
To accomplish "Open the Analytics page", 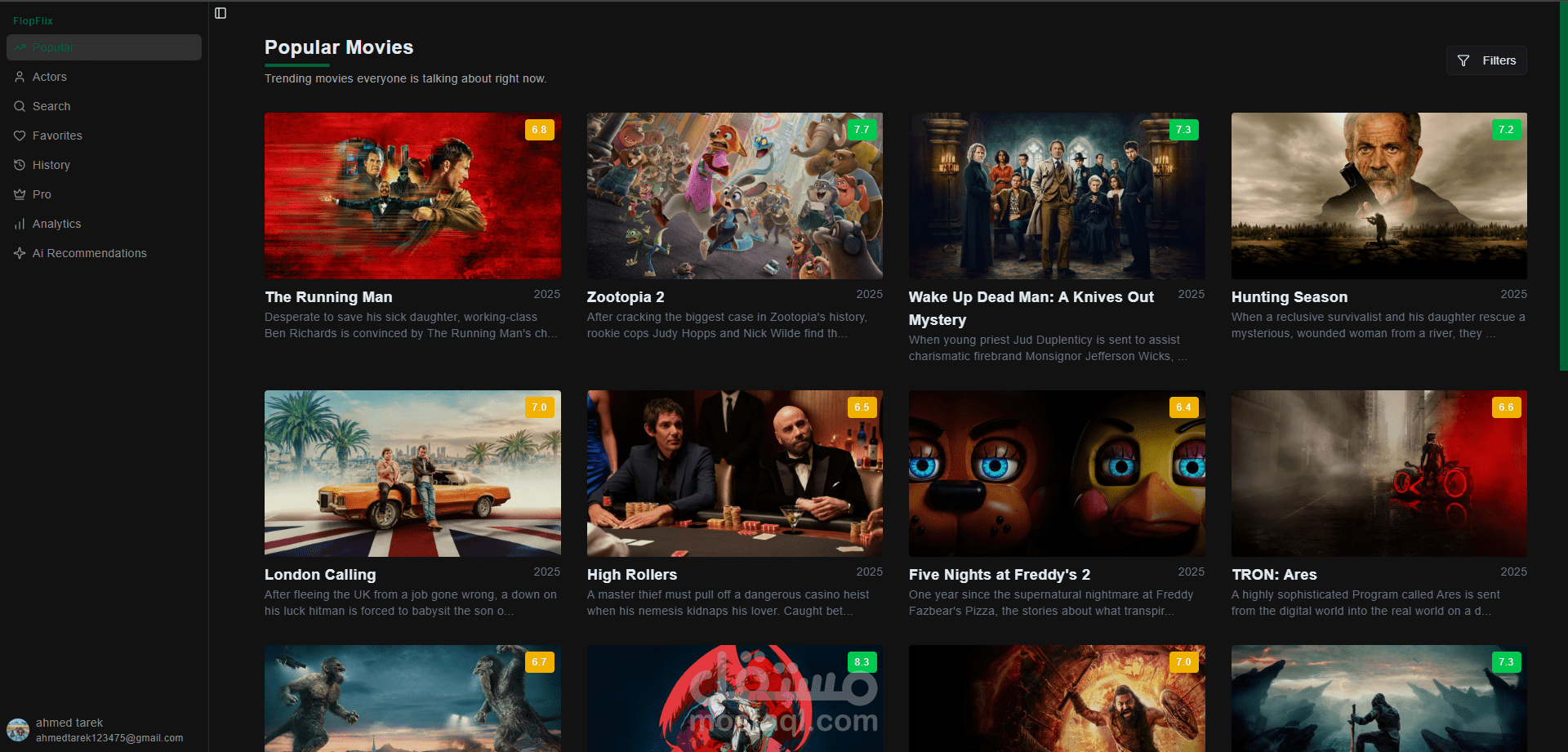I will pos(104,224).
